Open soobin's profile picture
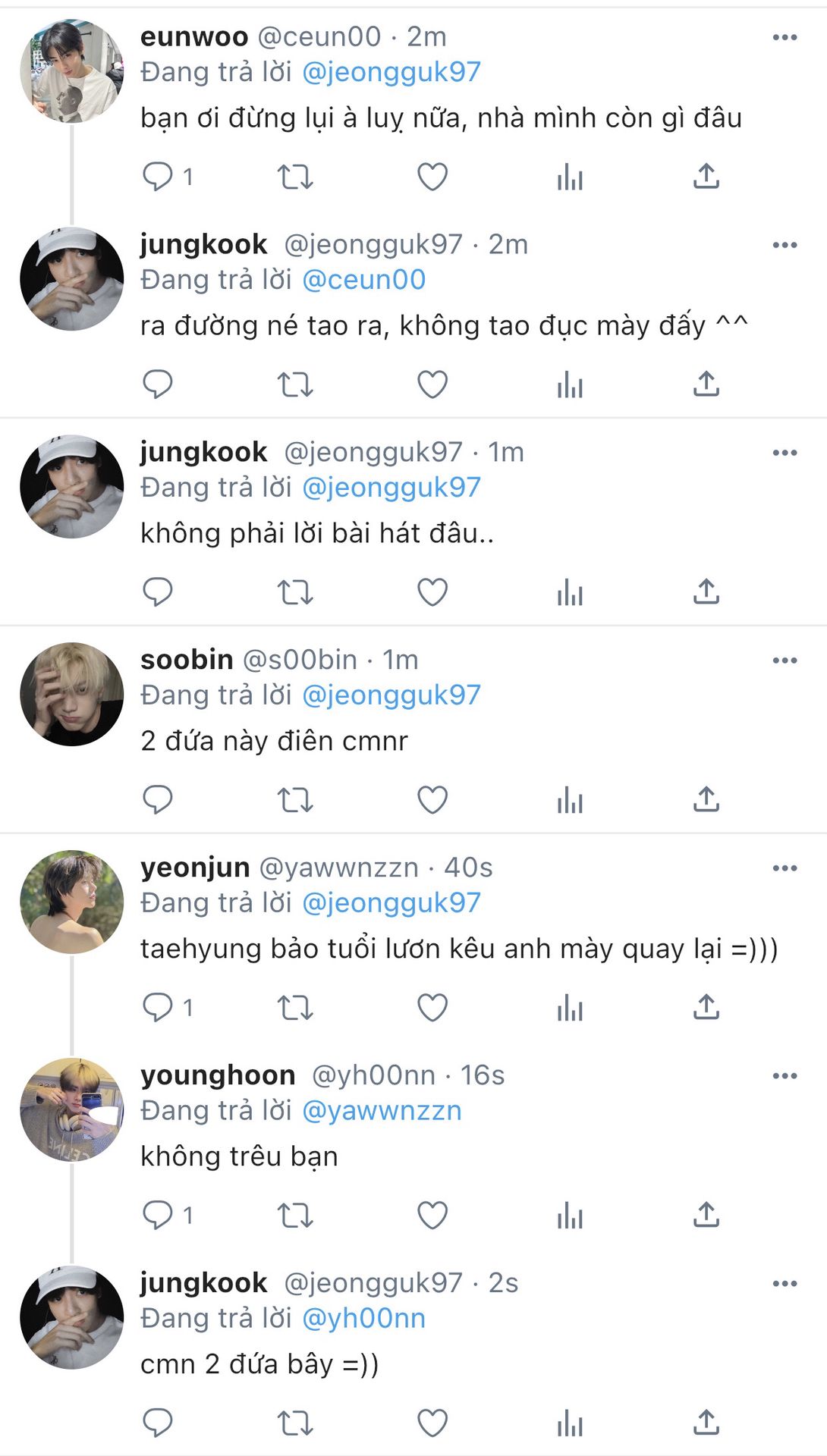The image size is (827, 1456). (x=71, y=694)
